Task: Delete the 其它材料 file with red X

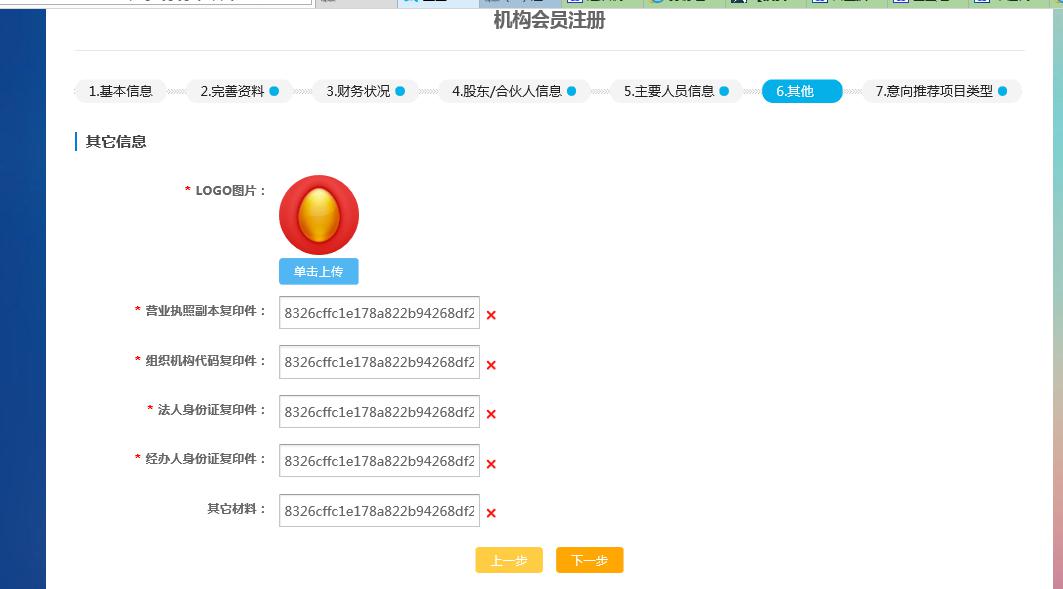Action: 491,513
